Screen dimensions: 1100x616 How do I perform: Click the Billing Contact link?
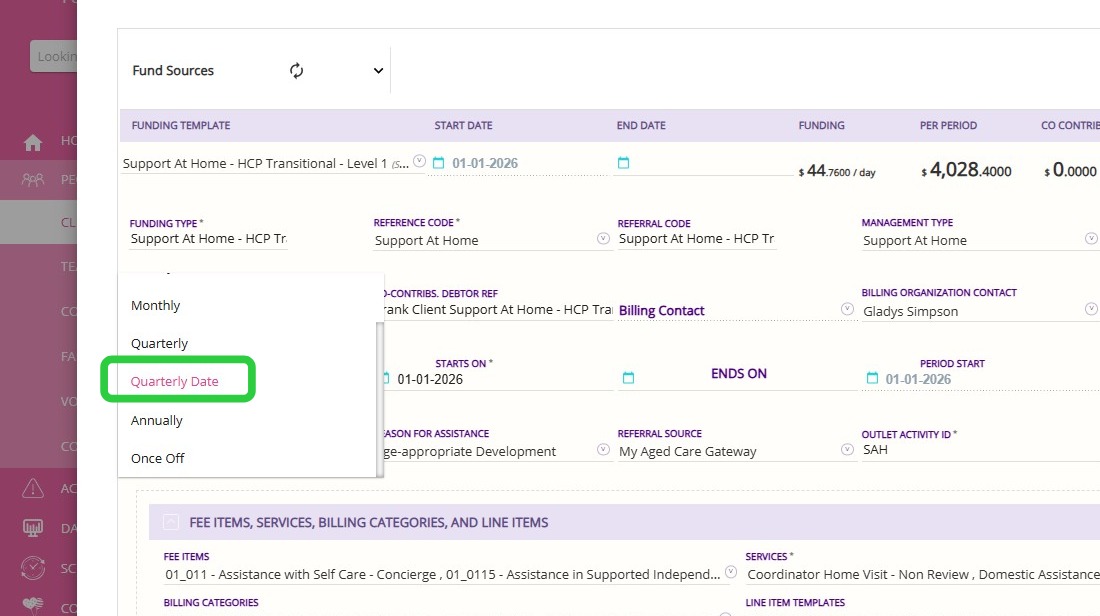coord(661,311)
